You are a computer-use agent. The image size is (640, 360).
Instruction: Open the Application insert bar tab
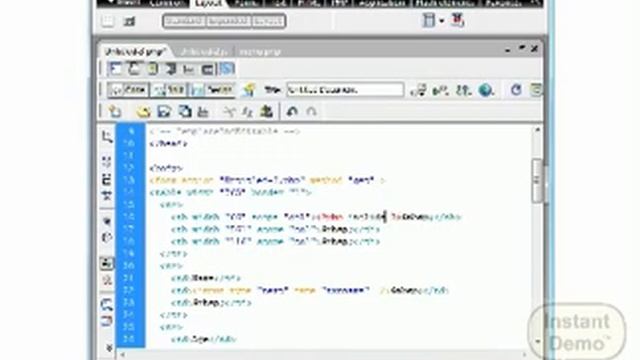point(382,3)
